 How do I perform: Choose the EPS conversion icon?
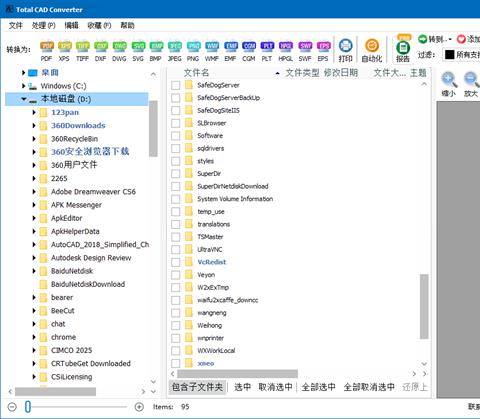pos(323,51)
